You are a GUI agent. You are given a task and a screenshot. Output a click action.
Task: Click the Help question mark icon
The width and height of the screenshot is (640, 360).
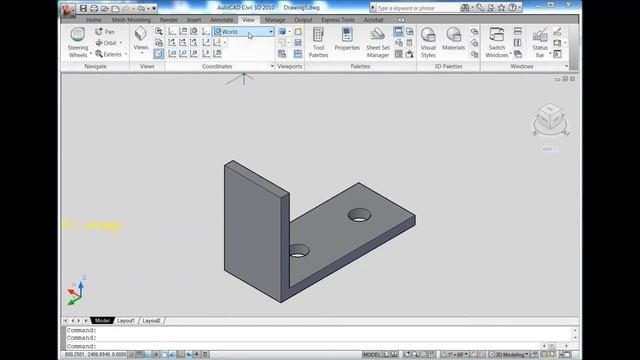[x=512, y=8]
